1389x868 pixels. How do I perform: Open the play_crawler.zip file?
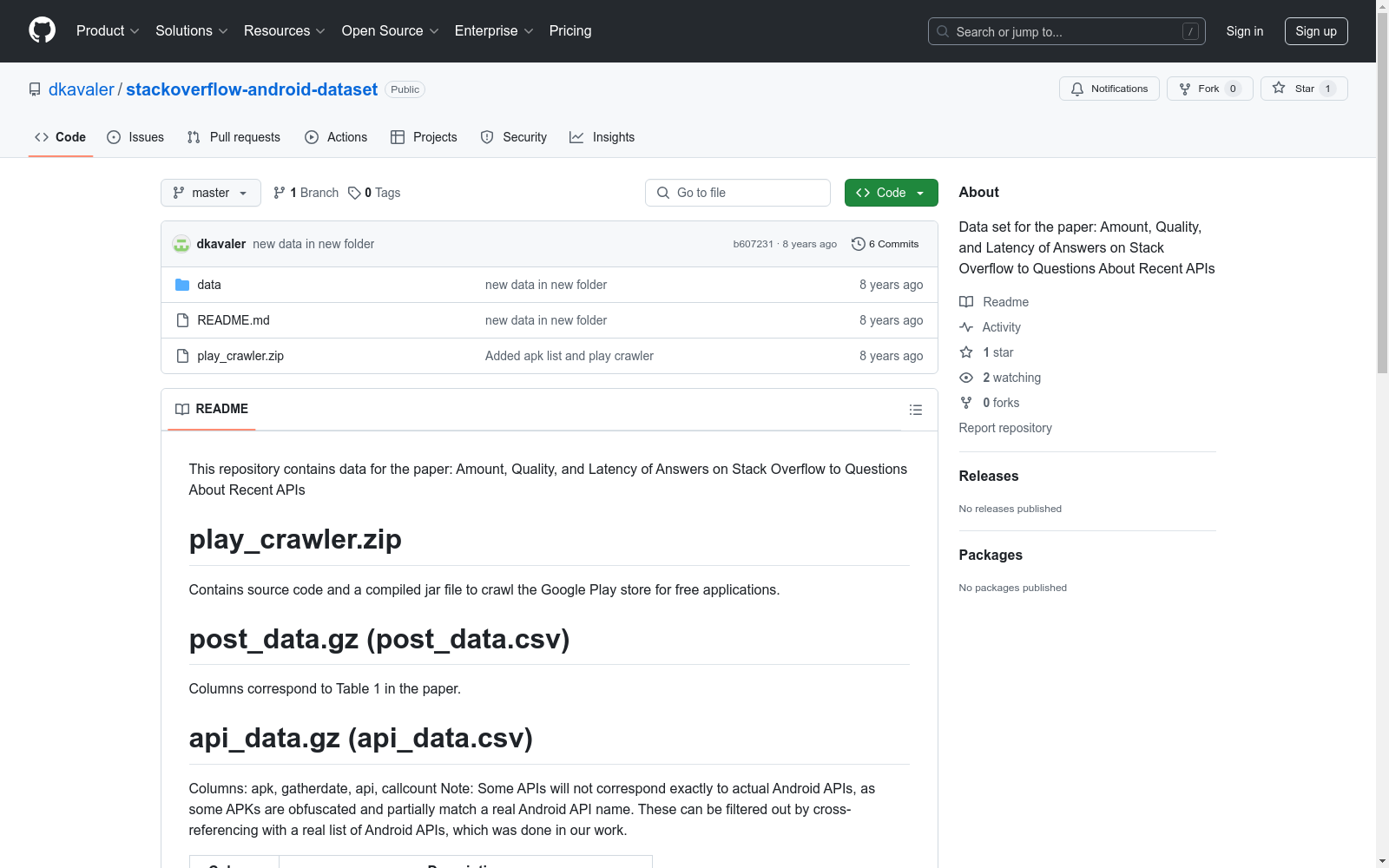(x=240, y=356)
